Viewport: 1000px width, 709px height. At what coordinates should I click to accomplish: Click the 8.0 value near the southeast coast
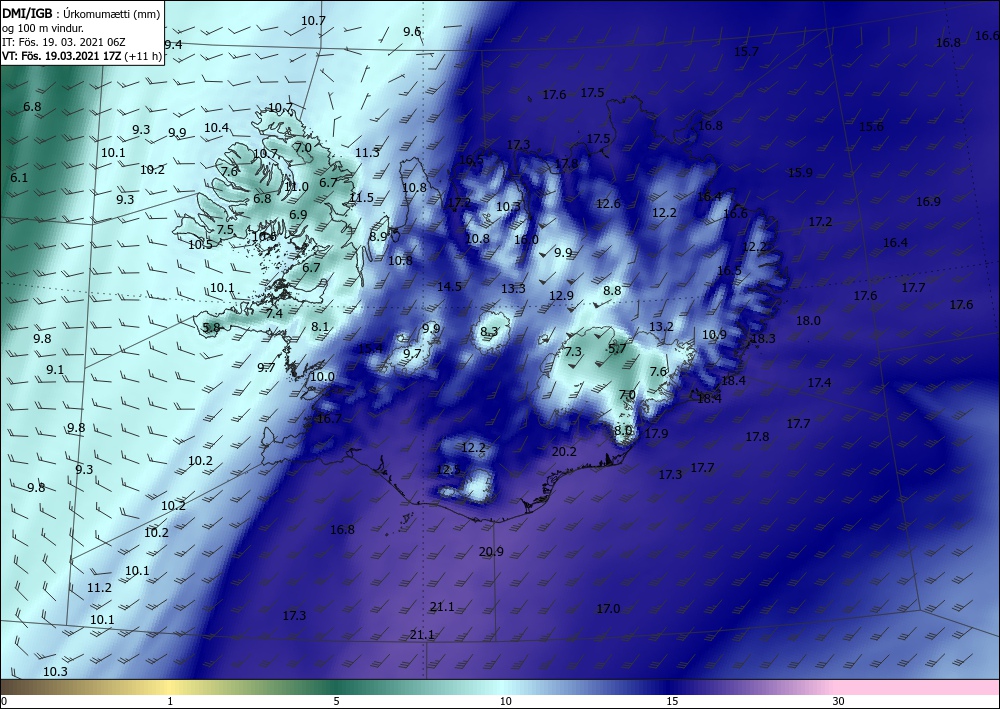(x=623, y=430)
